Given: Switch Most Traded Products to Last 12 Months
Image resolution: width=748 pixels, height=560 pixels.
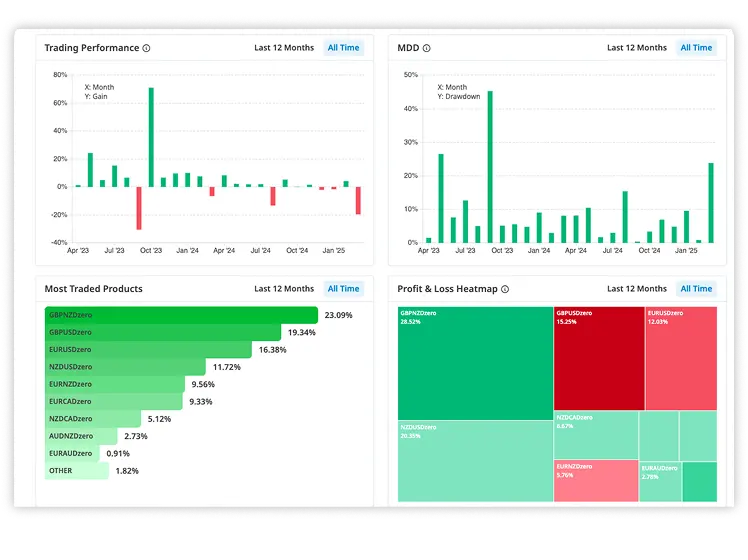Looking at the screenshot, I should tap(284, 289).
